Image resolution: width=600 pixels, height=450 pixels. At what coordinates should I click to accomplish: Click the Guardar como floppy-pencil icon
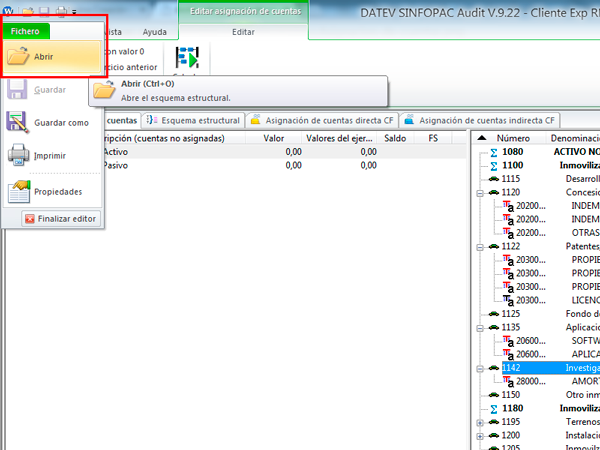[17, 122]
